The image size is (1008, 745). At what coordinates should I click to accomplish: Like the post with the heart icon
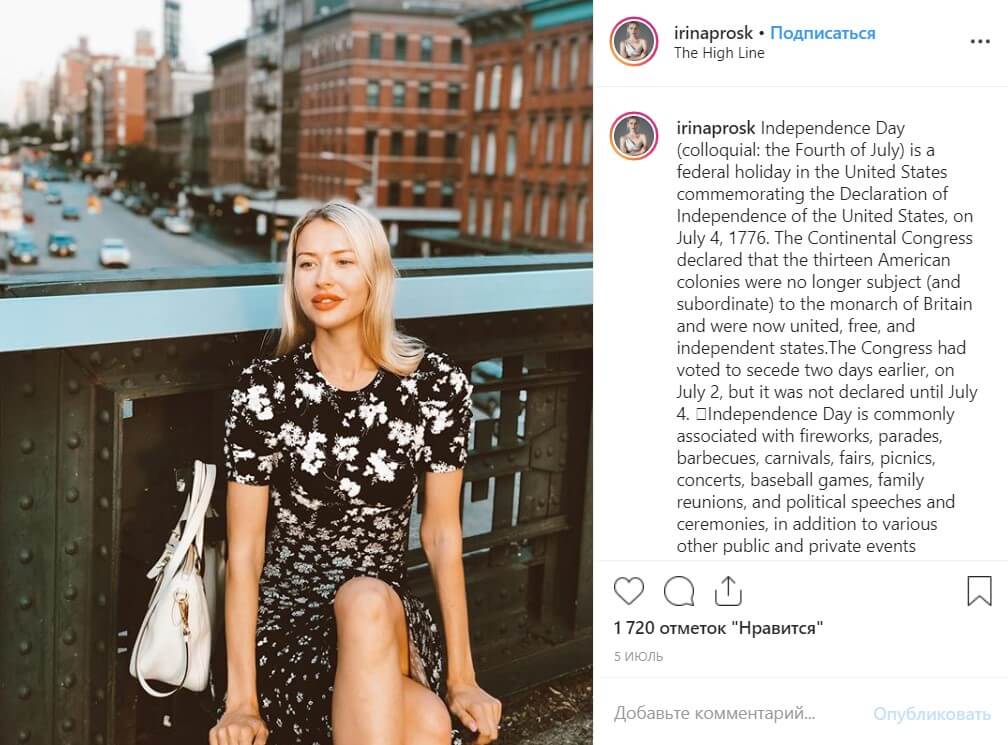(628, 591)
